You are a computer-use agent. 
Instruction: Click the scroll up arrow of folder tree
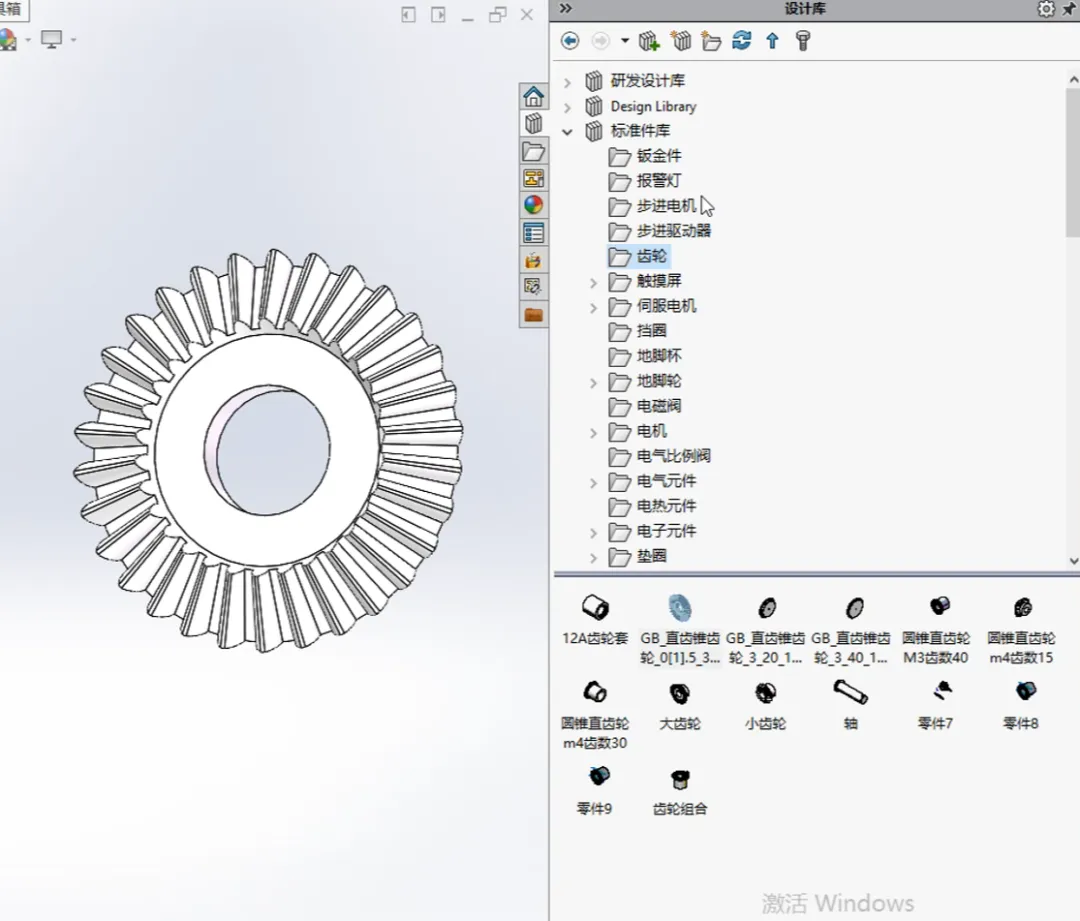pyautogui.click(x=1073, y=79)
